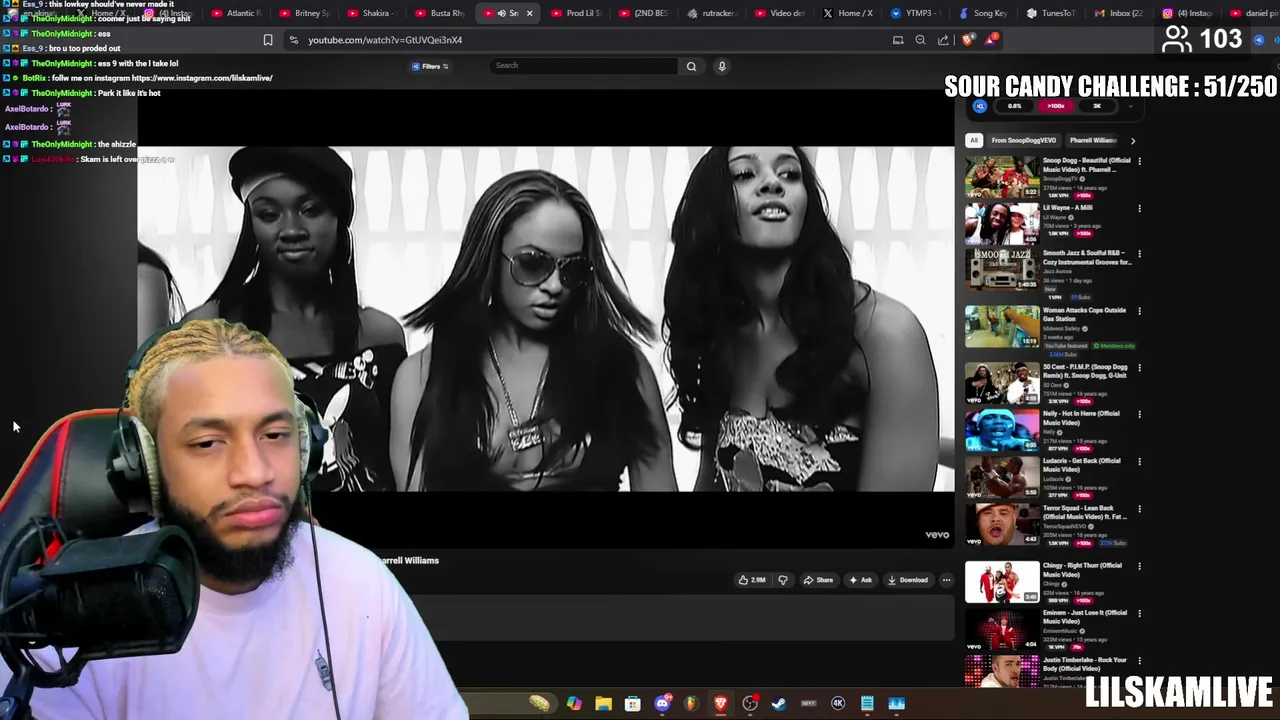
Task: Click the pink >100x stat pill
Action: pyautogui.click(x=1055, y=106)
